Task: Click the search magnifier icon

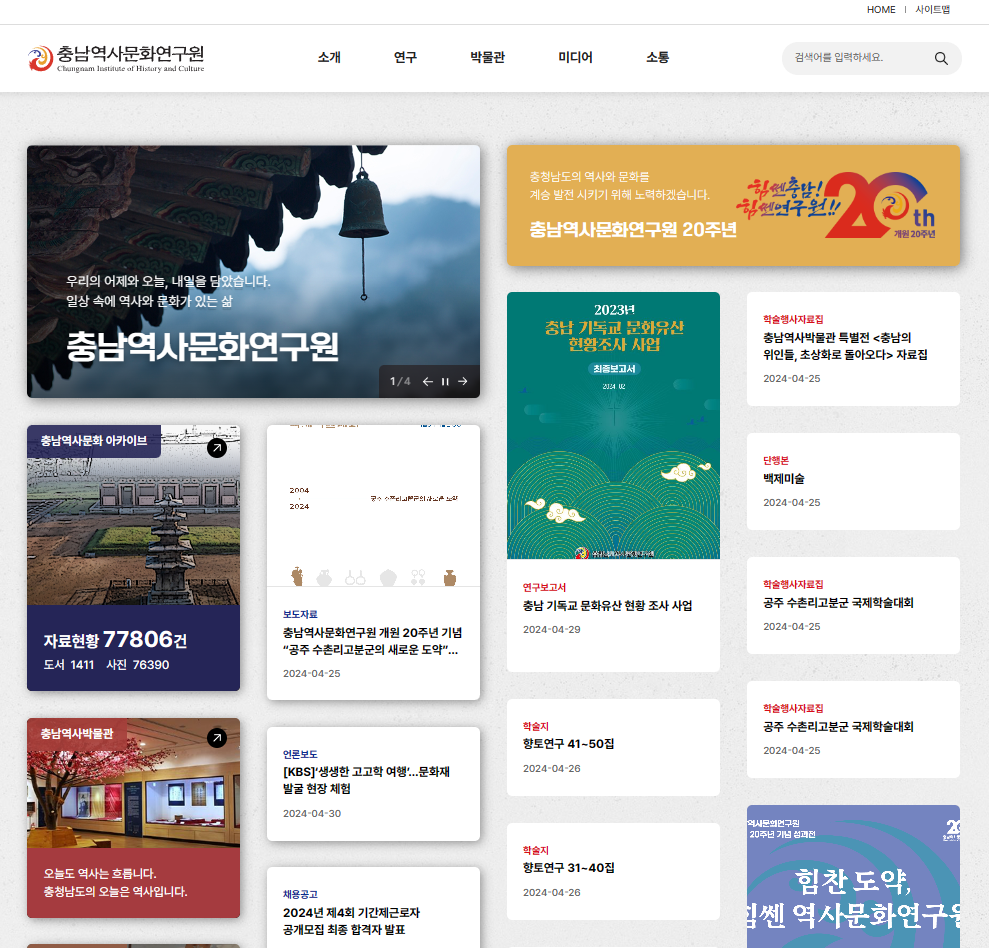Action: (940, 58)
